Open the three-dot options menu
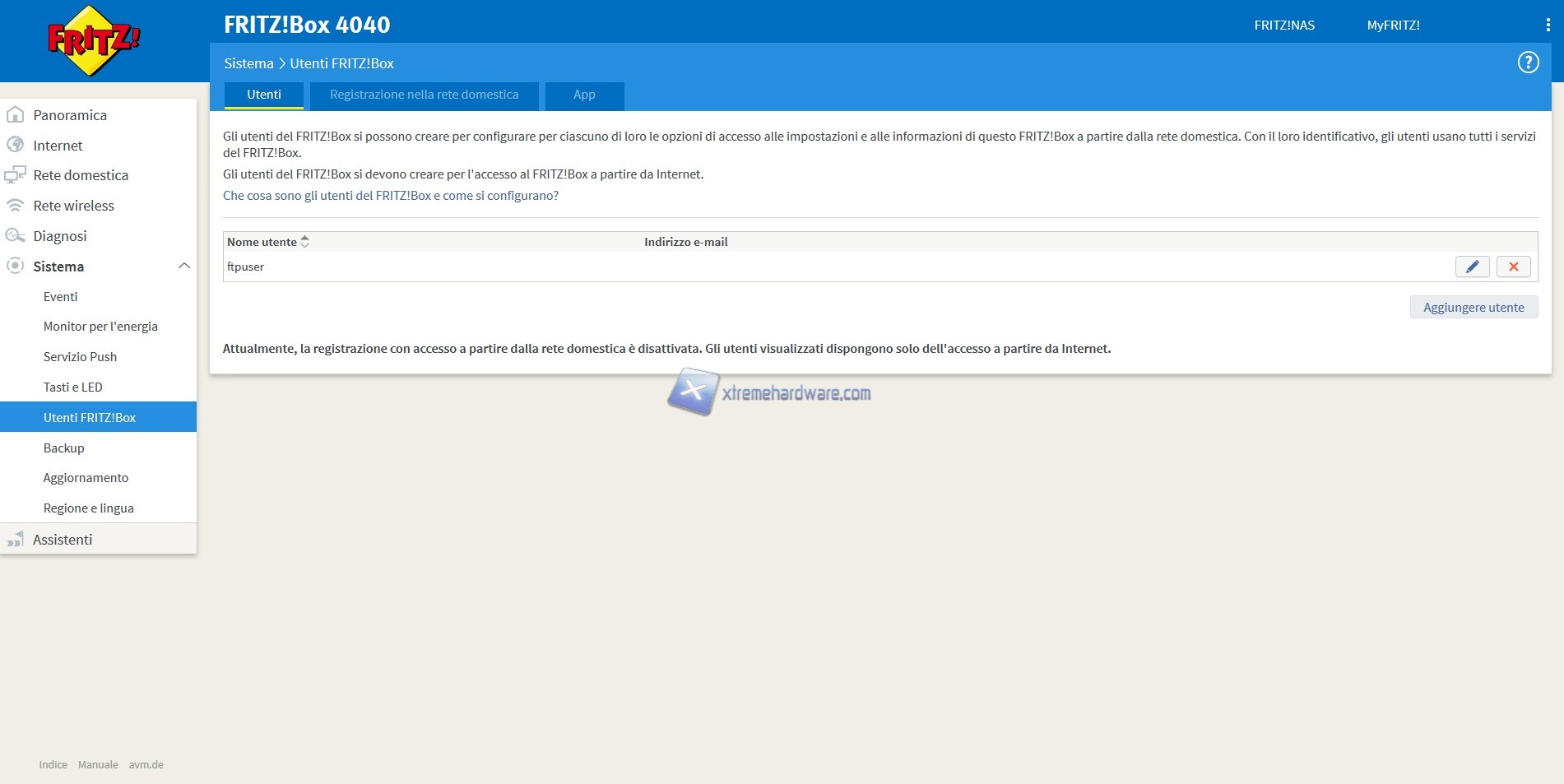This screenshot has height=784, width=1564. point(1548,26)
